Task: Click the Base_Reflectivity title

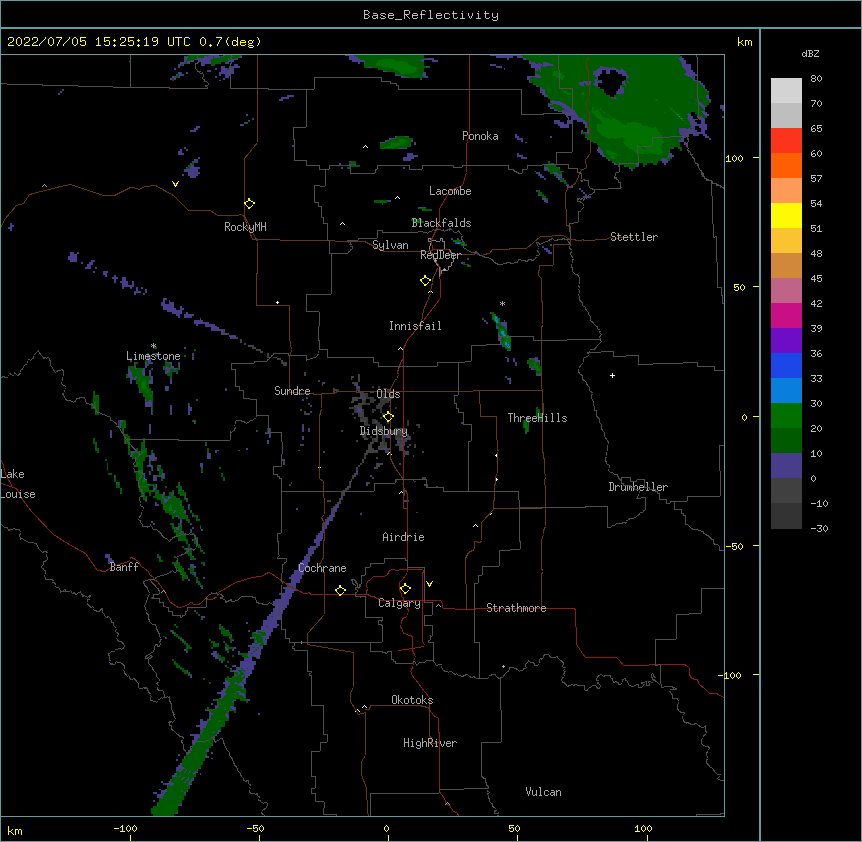Action: pos(431,15)
